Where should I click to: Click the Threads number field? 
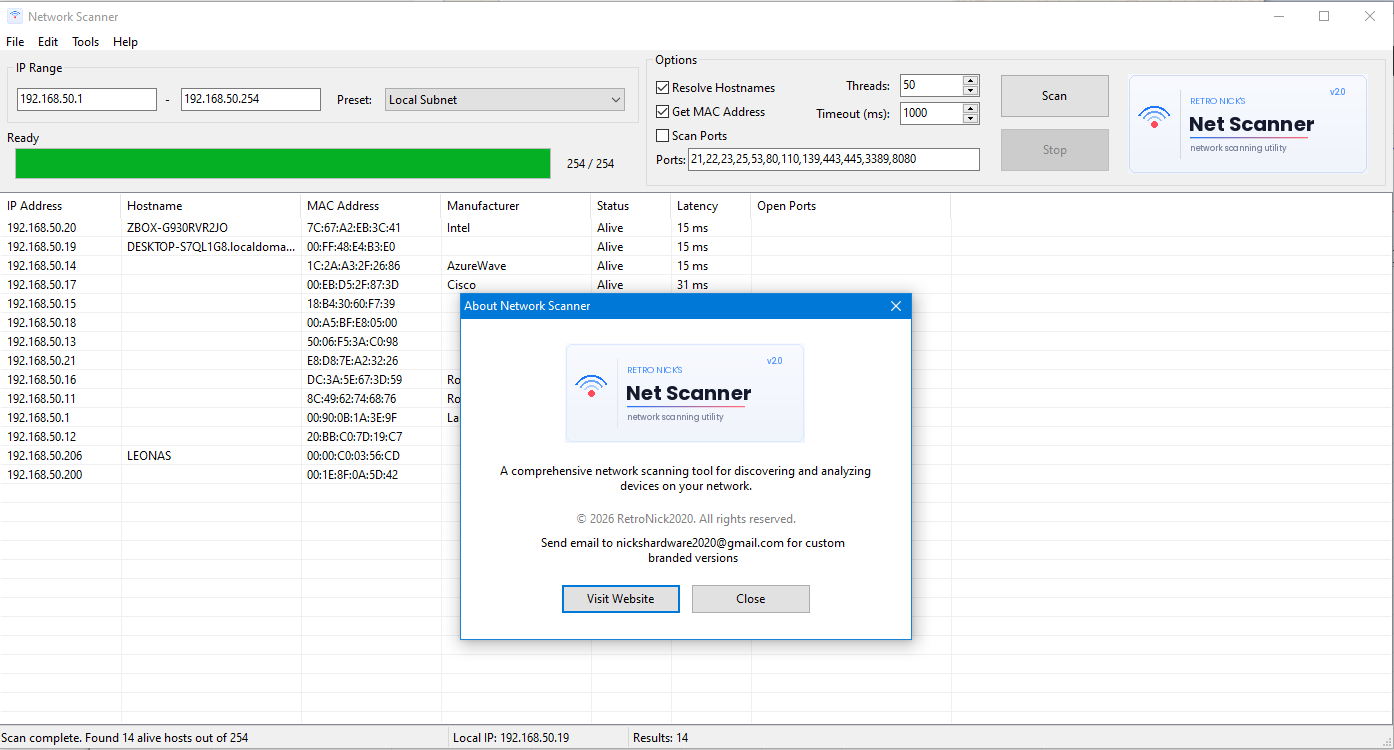coord(931,86)
